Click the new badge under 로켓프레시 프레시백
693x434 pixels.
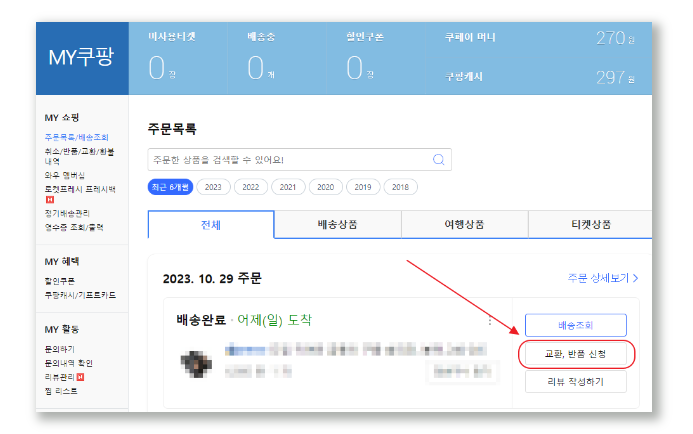pyautogui.click(x=50, y=200)
